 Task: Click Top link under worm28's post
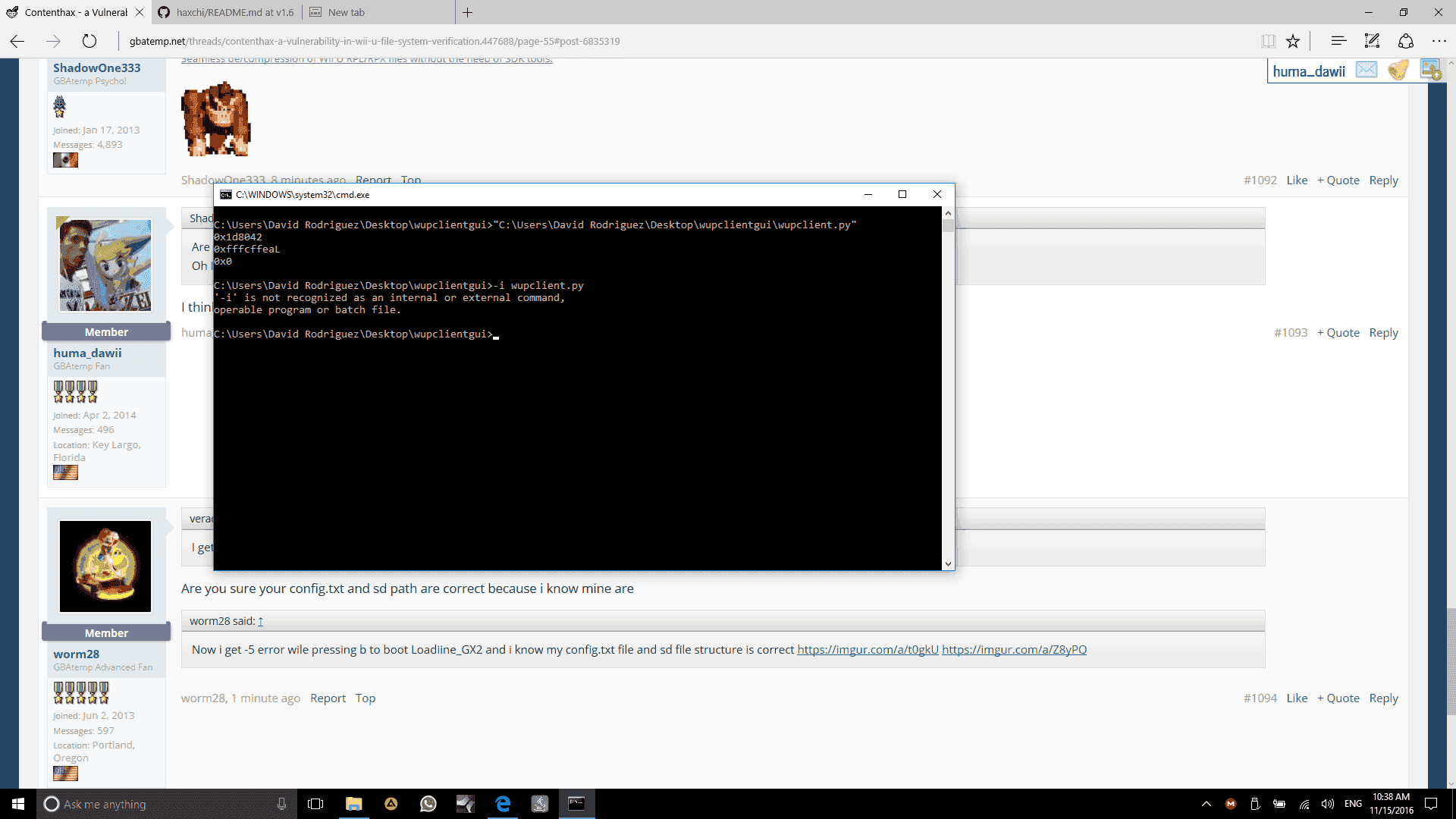(366, 698)
